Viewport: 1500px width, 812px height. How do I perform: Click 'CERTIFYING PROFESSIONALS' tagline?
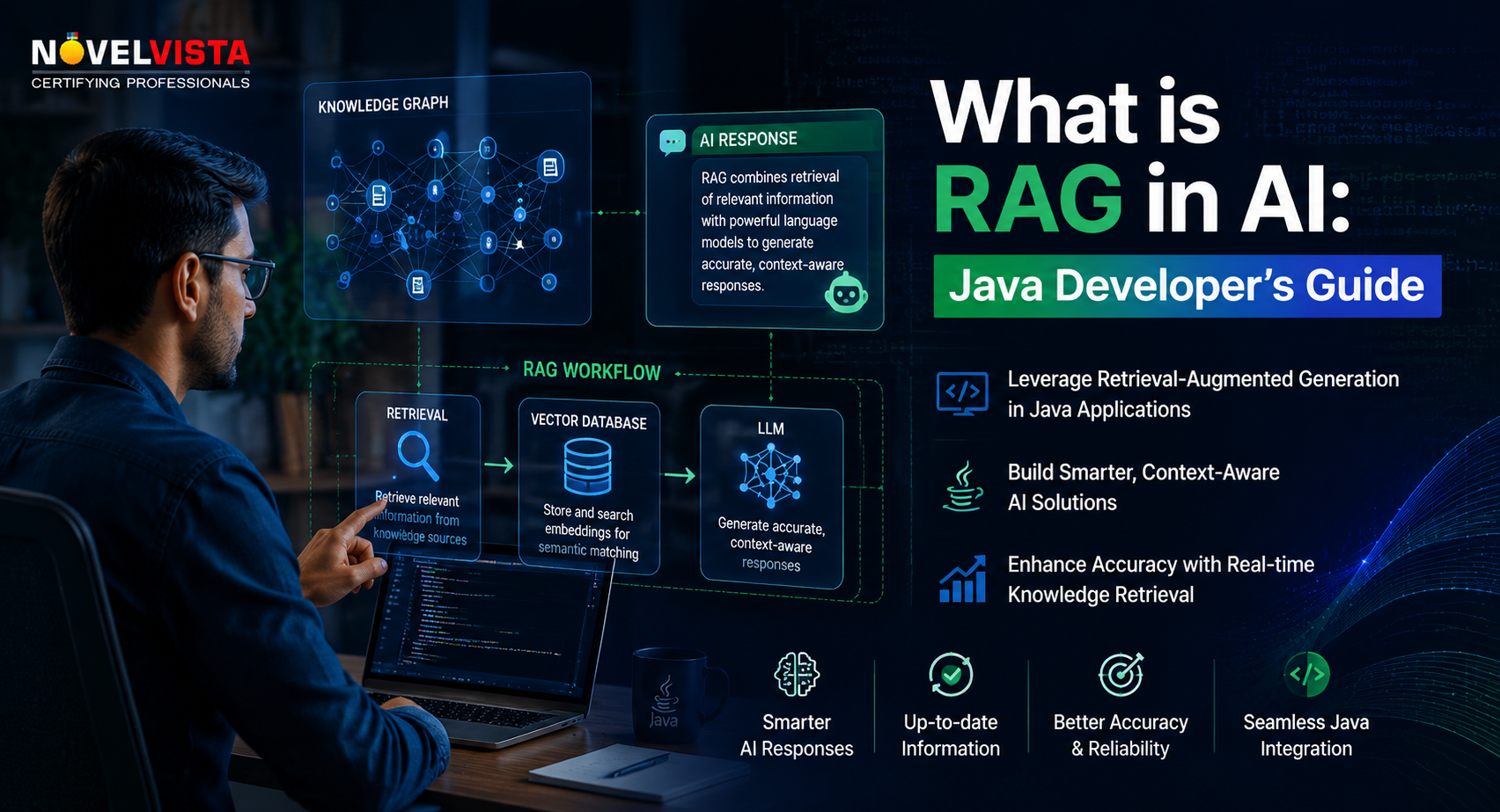pos(141,83)
